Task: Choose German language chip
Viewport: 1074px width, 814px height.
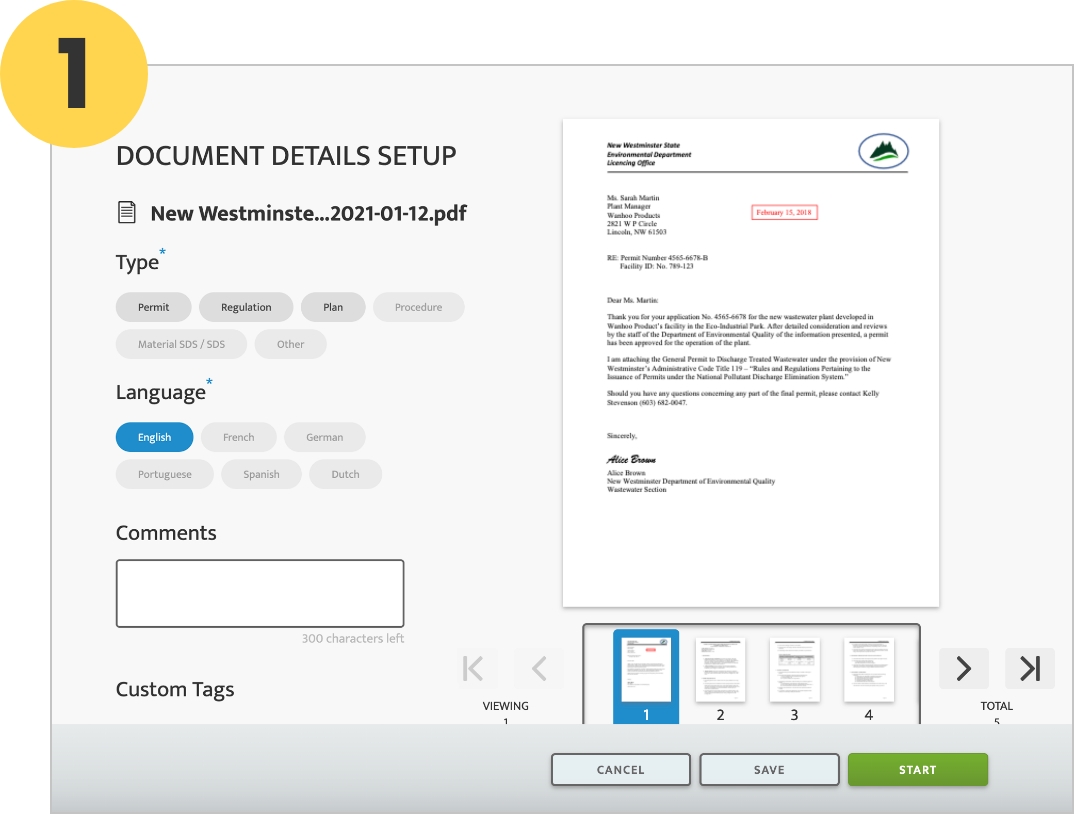Action: (324, 437)
